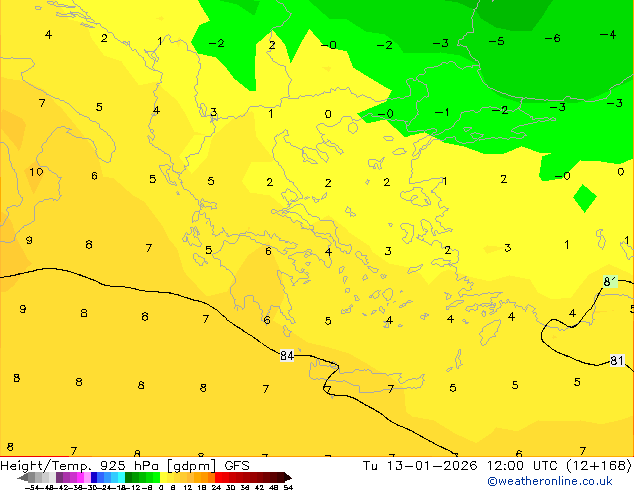Click the weatheronline.co.uk copyright link
Screen dimensions: 634x490
(549, 481)
